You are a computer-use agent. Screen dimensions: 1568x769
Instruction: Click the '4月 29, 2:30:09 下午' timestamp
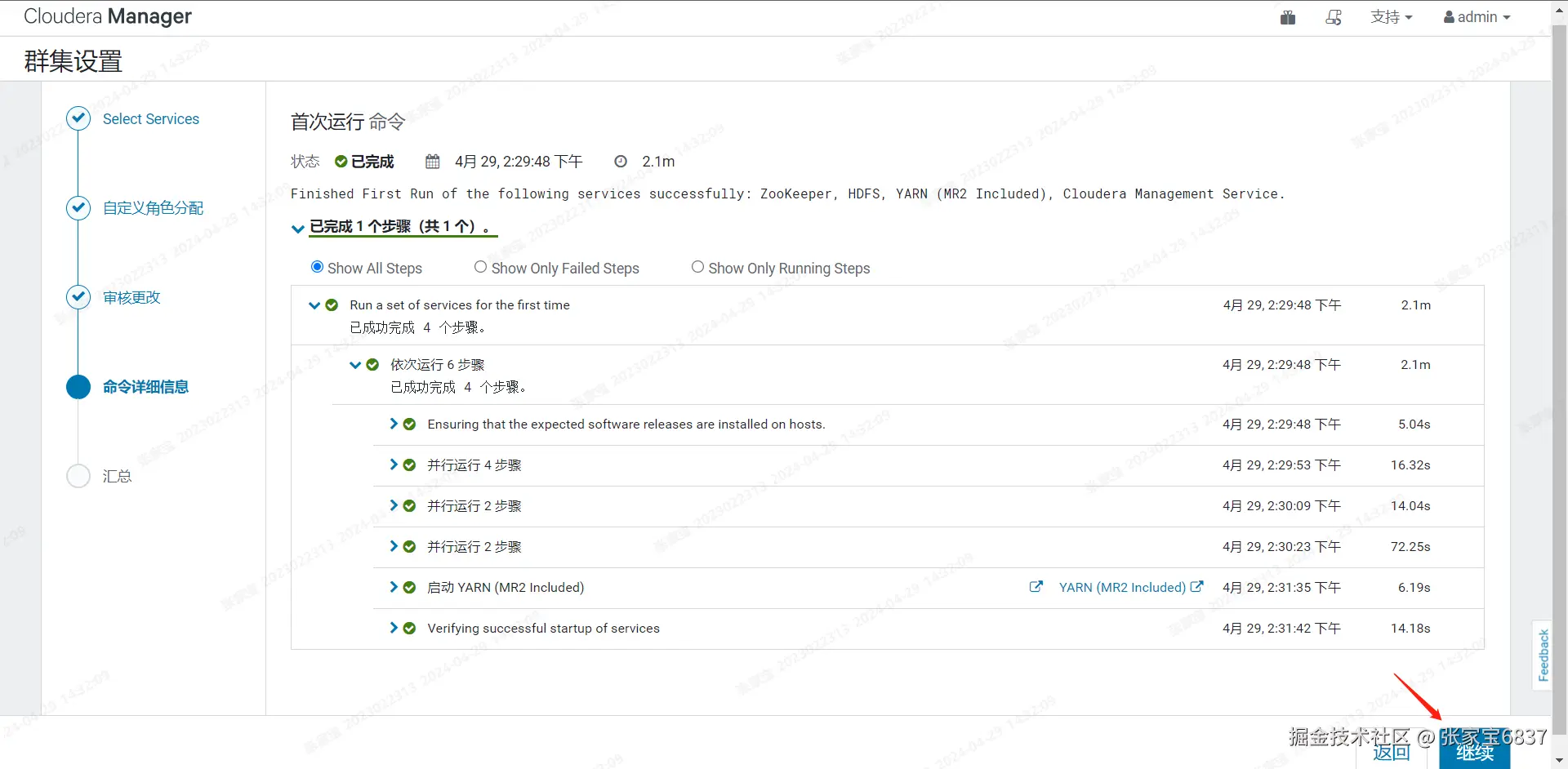[1281, 506]
